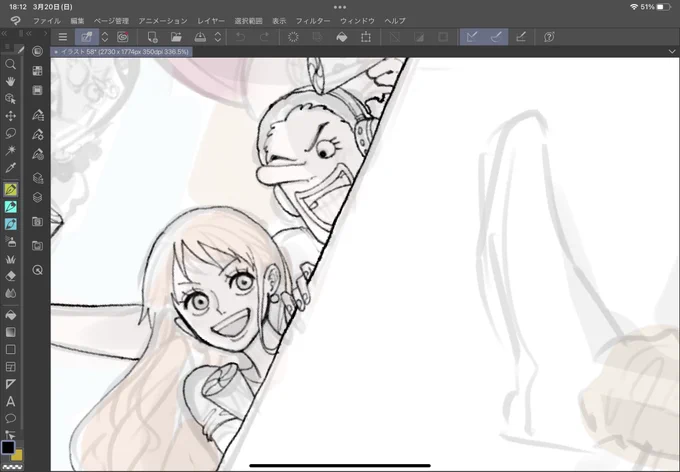Click the Undo arrow
Screen dimensions: 680x472
coord(240,37)
